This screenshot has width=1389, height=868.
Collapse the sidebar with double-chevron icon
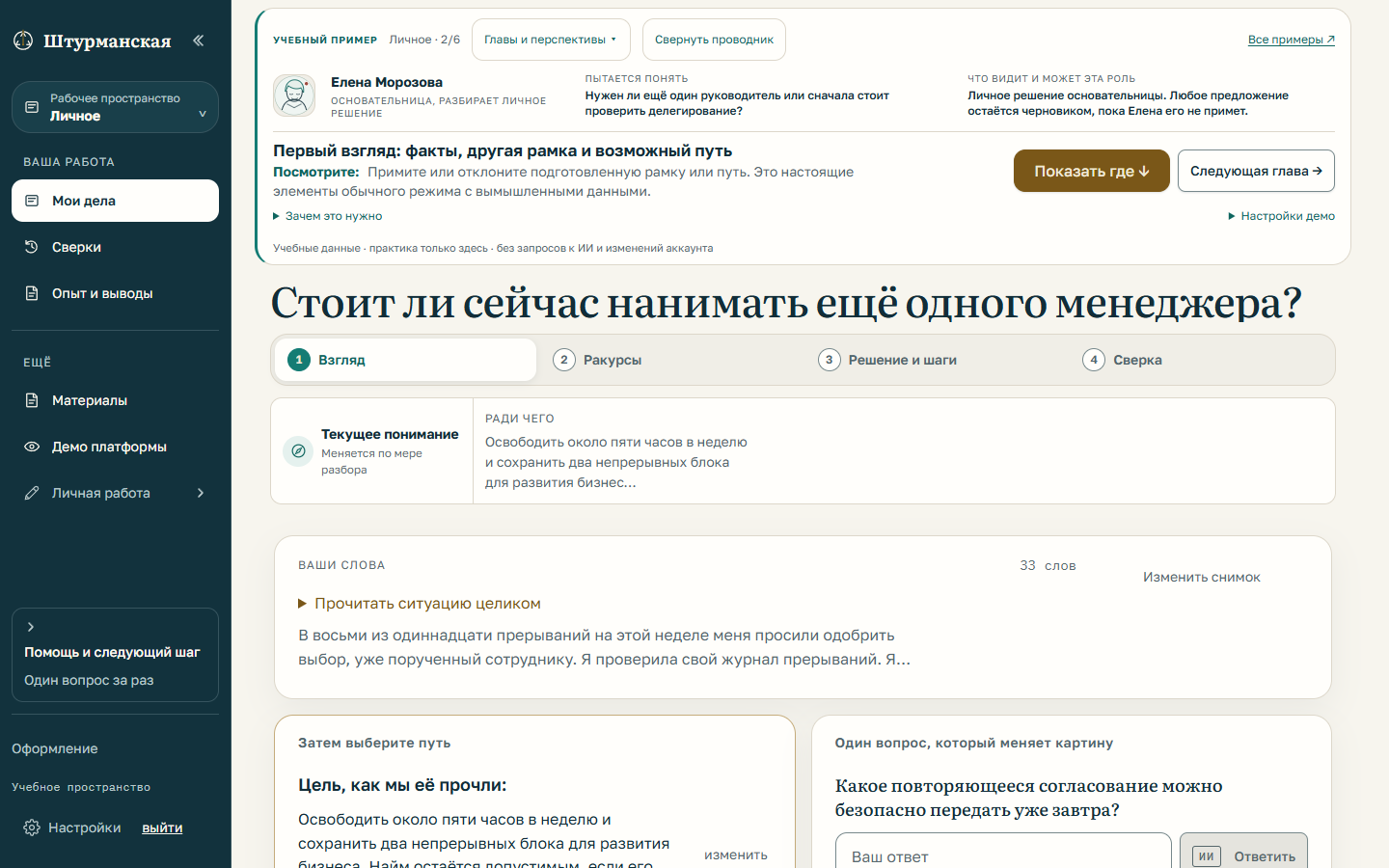click(198, 41)
